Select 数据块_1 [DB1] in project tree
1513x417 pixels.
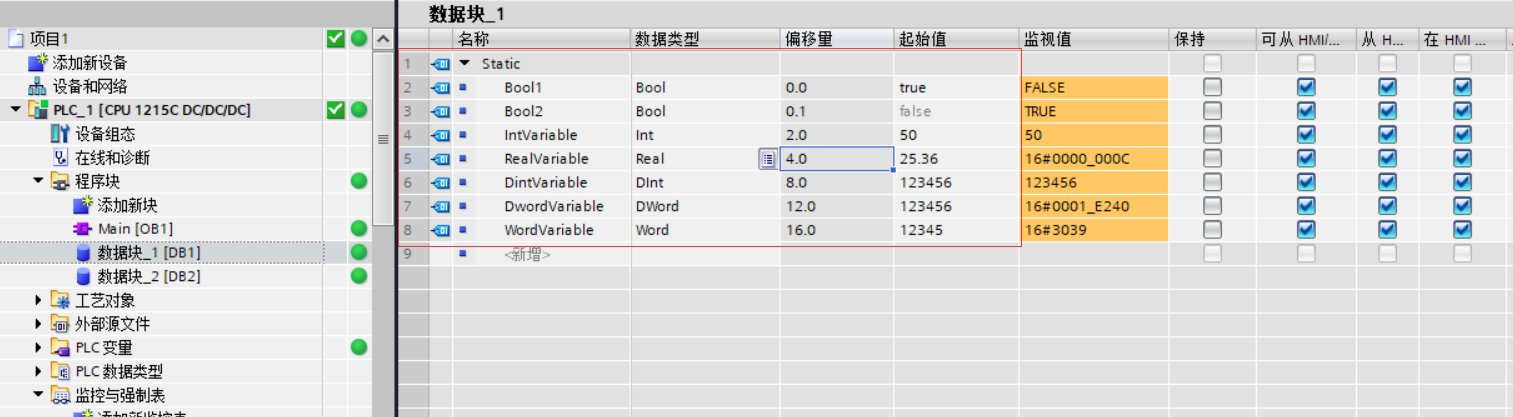point(148,252)
